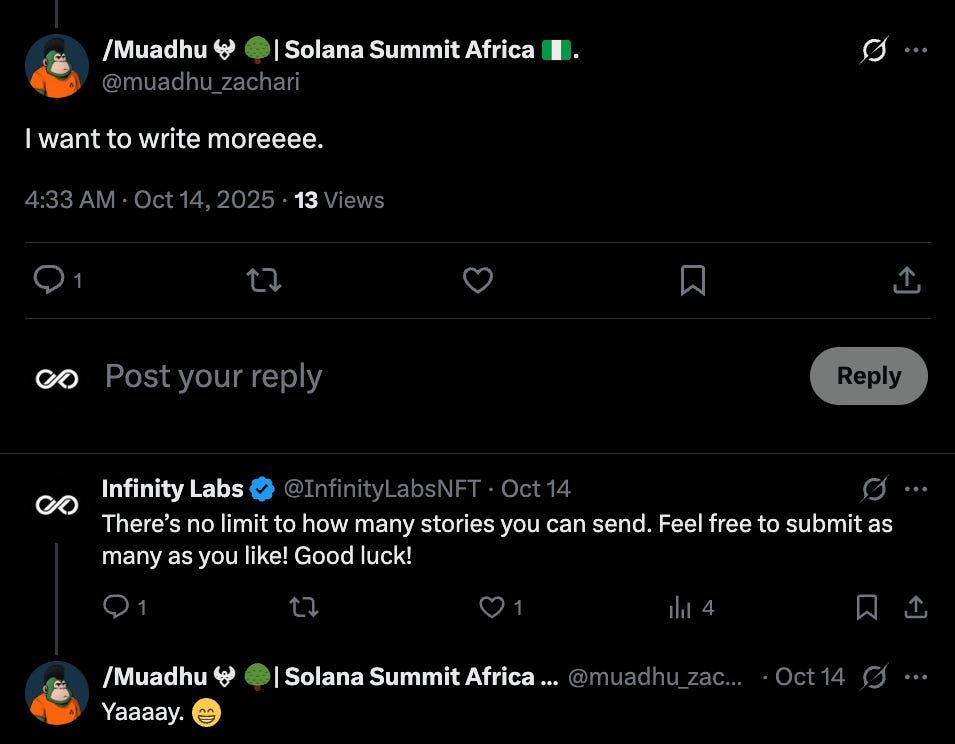The width and height of the screenshot is (955, 744).
Task: Open more options on Infinity Labs reply
Action: pyautogui.click(x=916, y=489)
